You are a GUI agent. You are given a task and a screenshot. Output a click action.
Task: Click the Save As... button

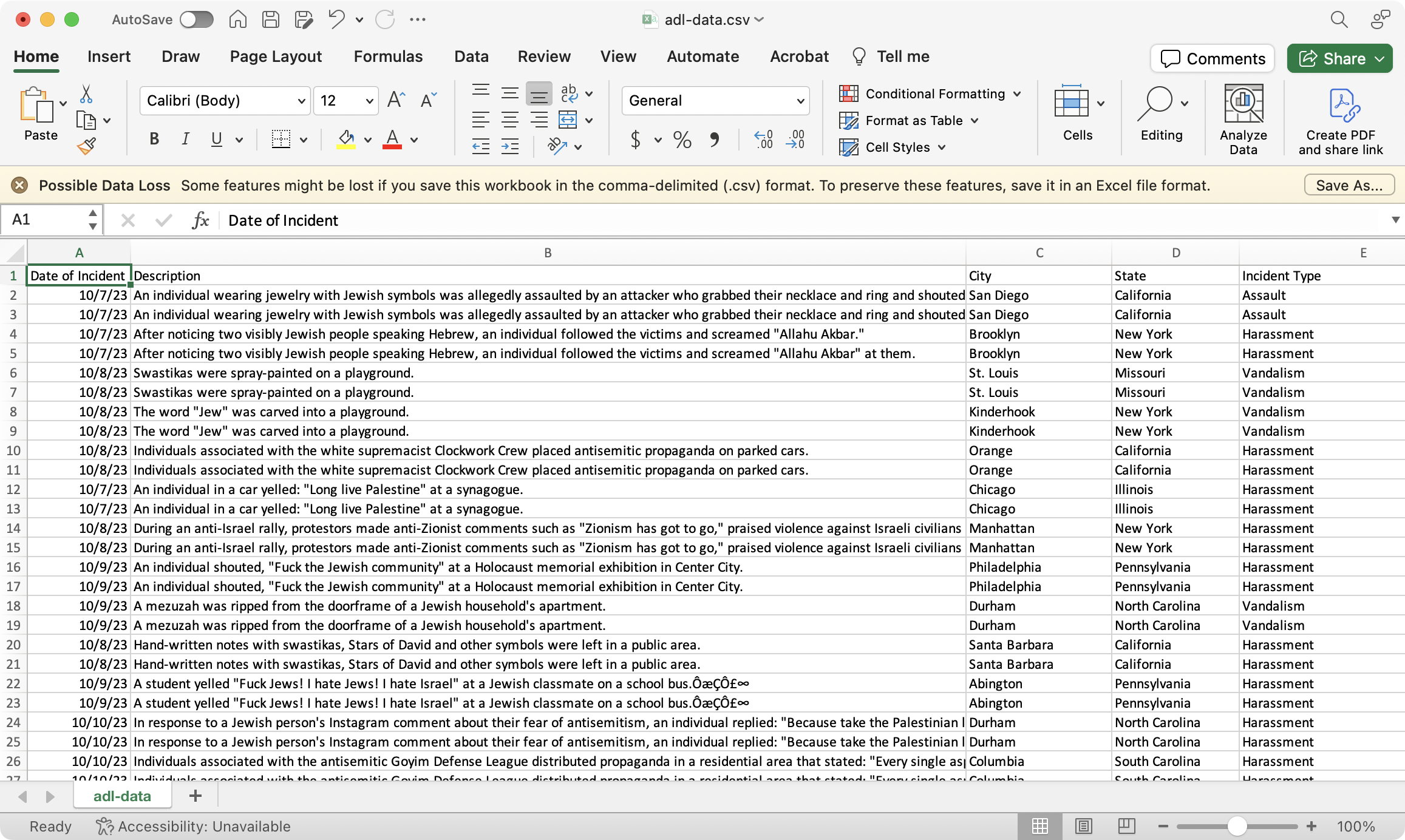[1349, 185]
